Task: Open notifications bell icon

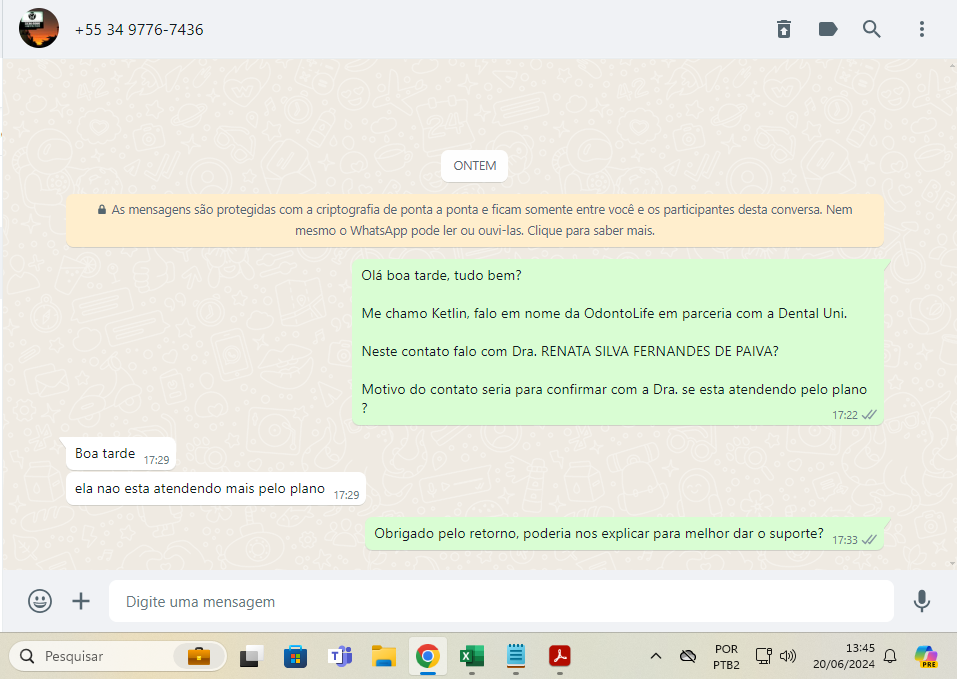Action: tap(890, 656)
